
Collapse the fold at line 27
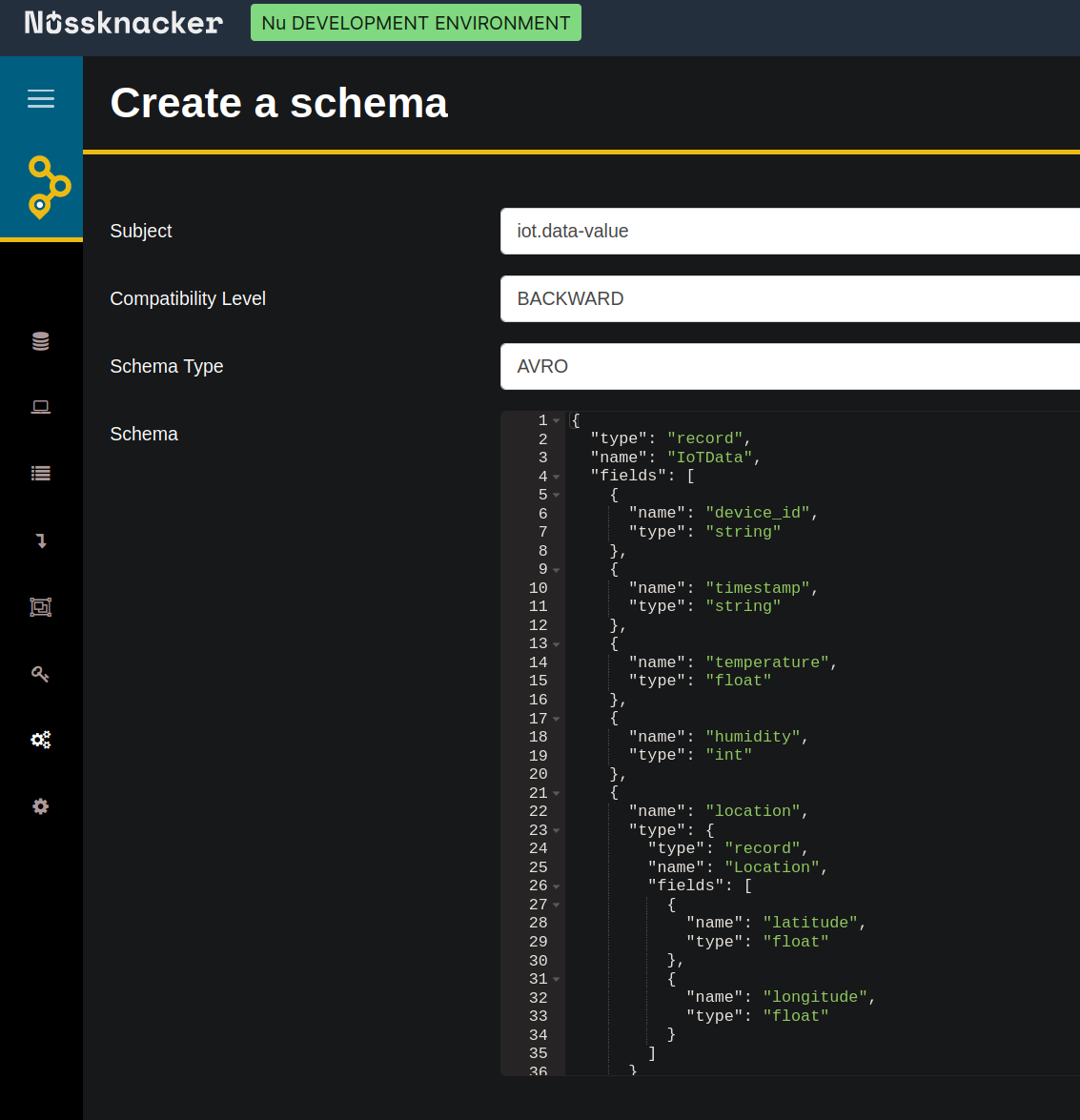click(557, 905)
